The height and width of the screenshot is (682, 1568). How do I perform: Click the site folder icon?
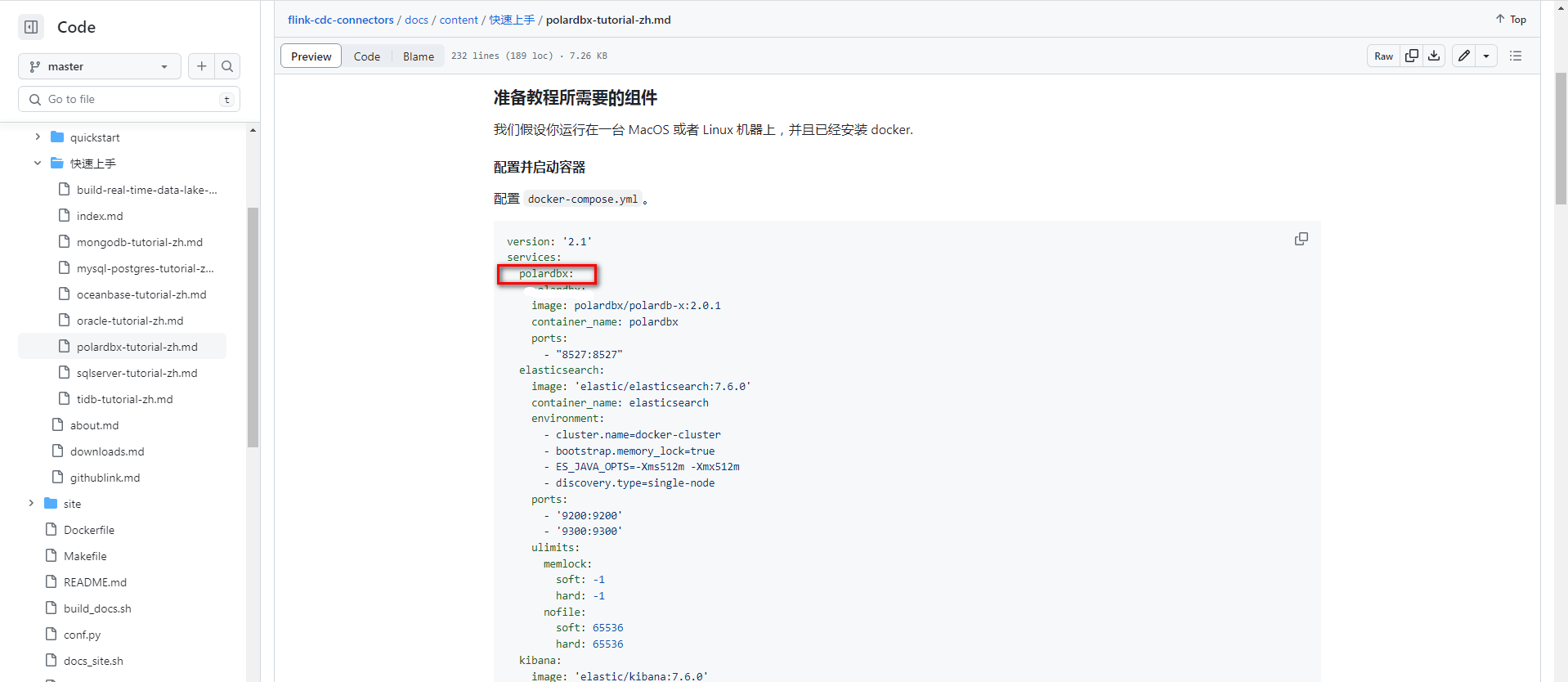click(x=51, y=504)
